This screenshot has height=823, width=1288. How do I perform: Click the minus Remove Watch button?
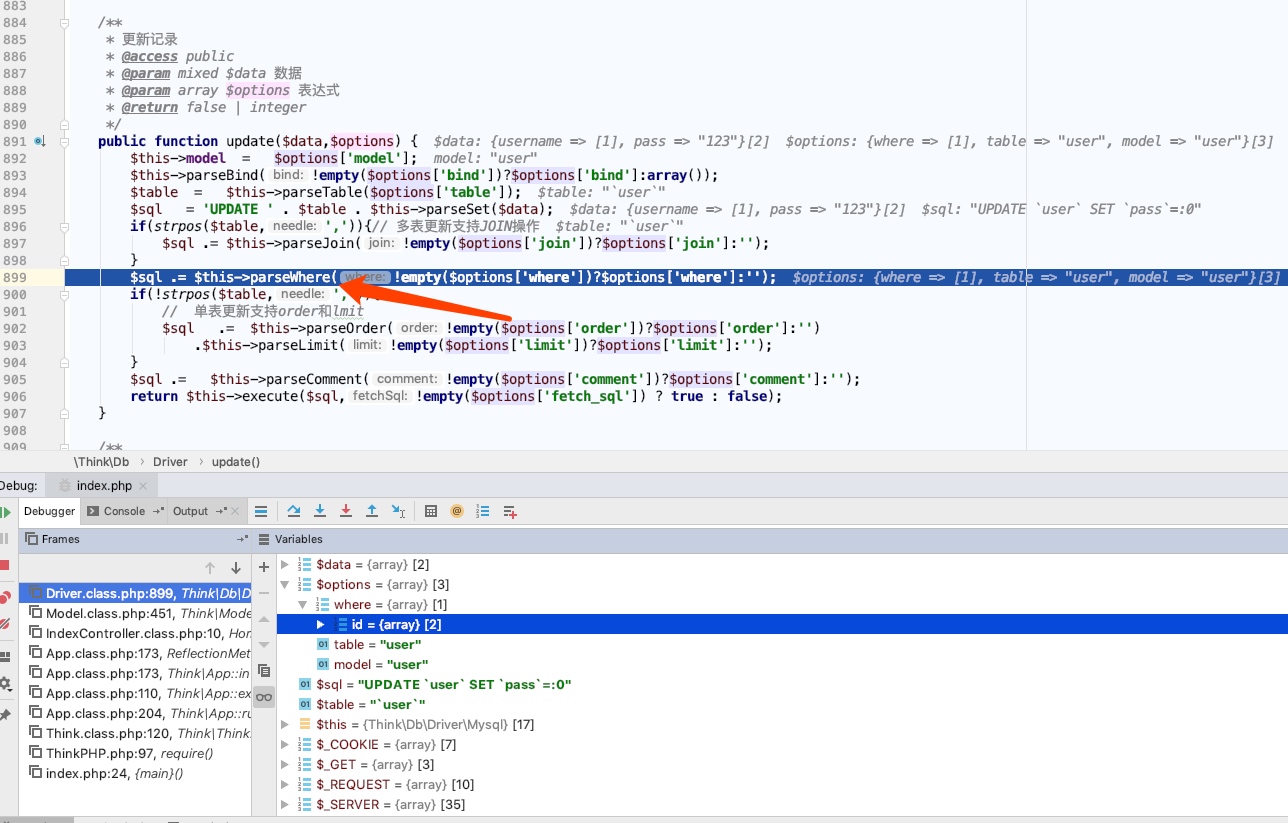click(264, 593)
